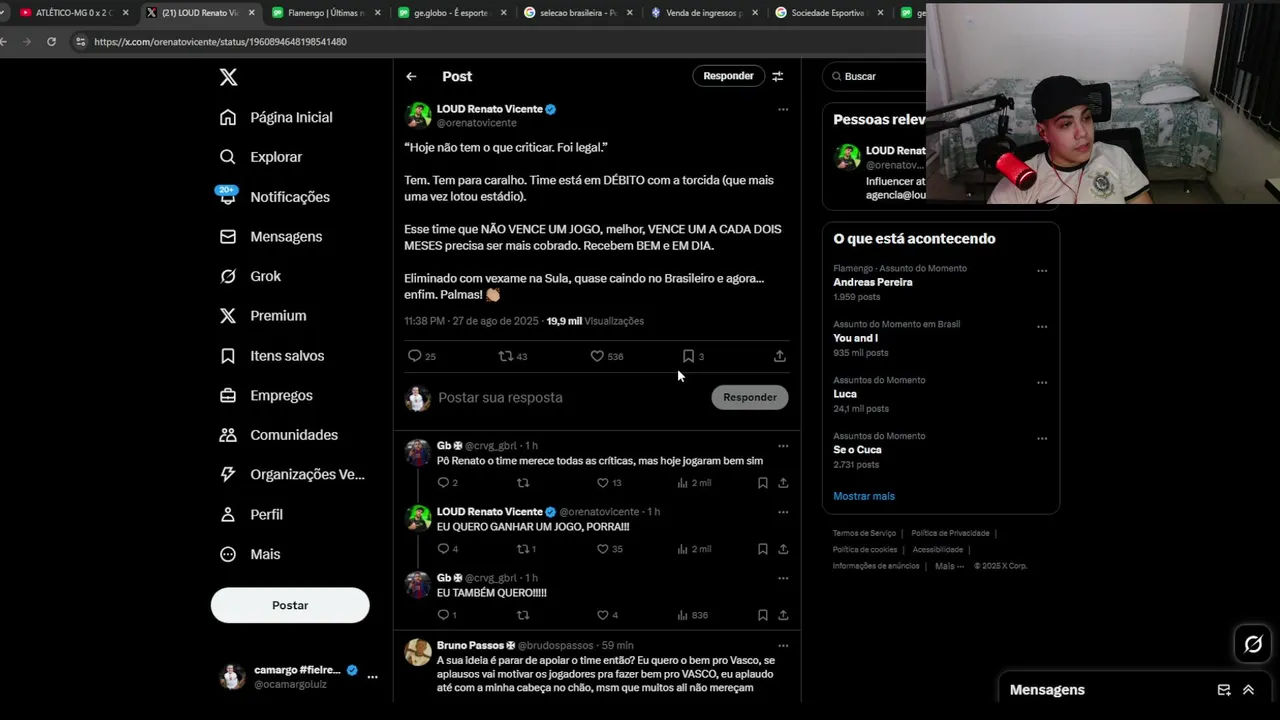Open Comunidades in the sidebar
This screenshot has width=1280, height=720.
(x=279, y=435)
